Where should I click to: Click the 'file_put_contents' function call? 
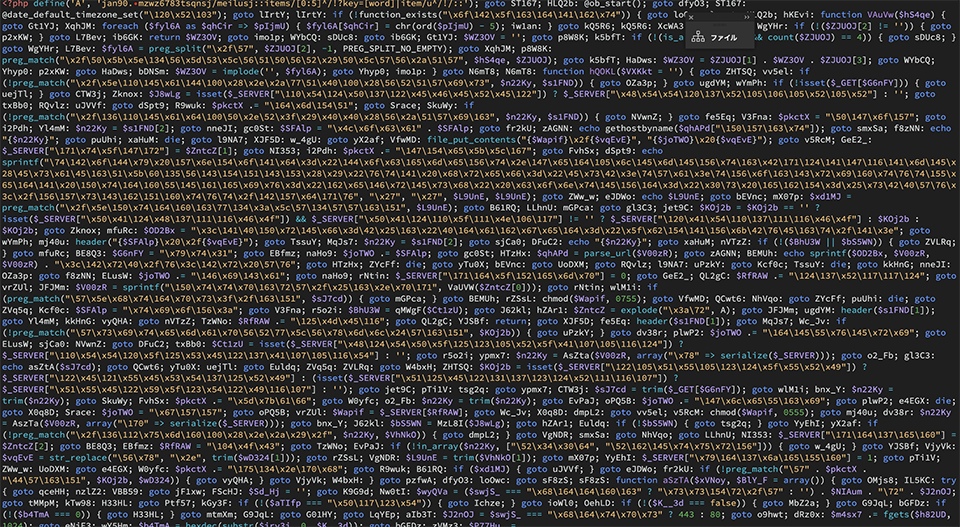[x=471, y=140]
